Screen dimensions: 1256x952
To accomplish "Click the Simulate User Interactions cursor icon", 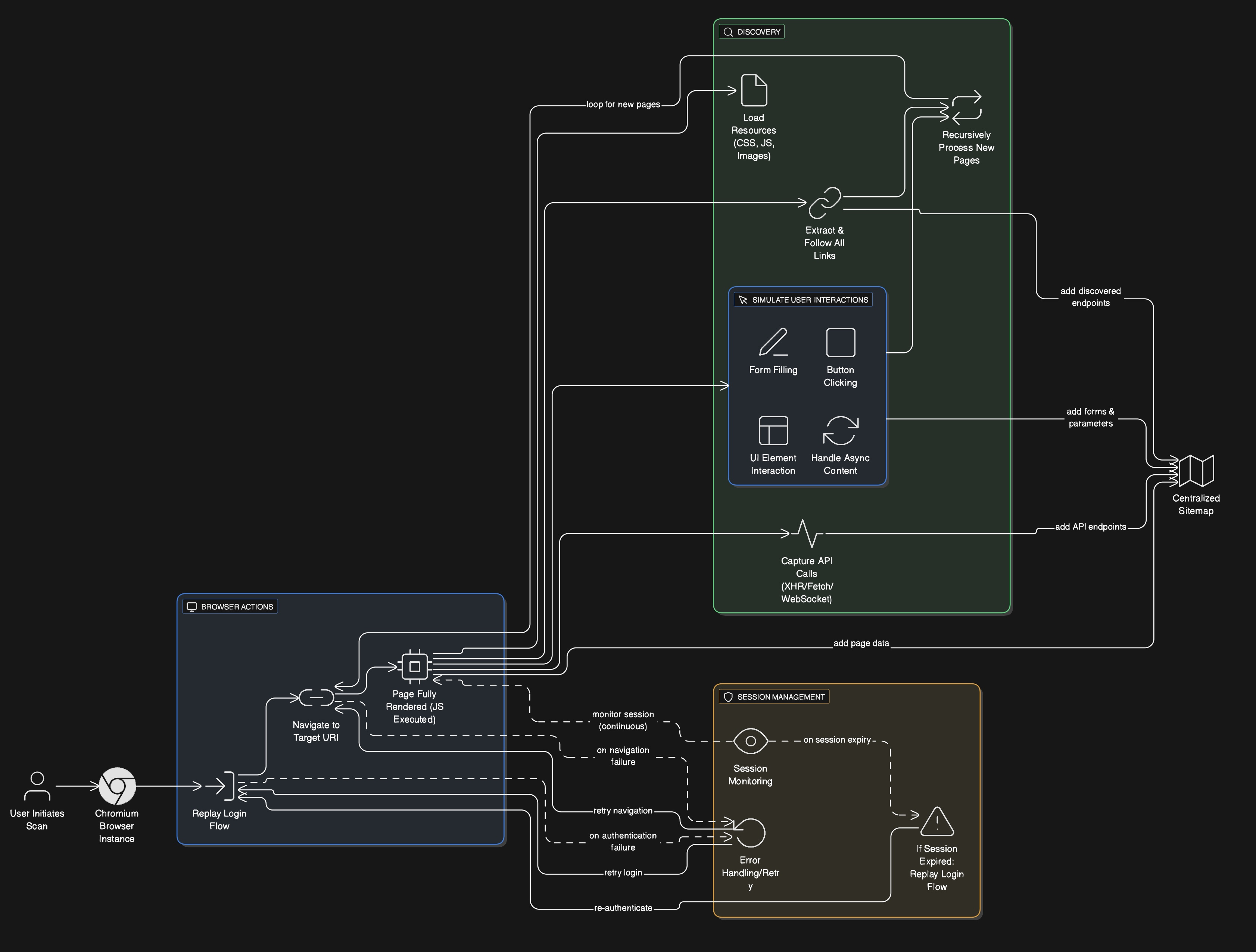I will [743, 300].
